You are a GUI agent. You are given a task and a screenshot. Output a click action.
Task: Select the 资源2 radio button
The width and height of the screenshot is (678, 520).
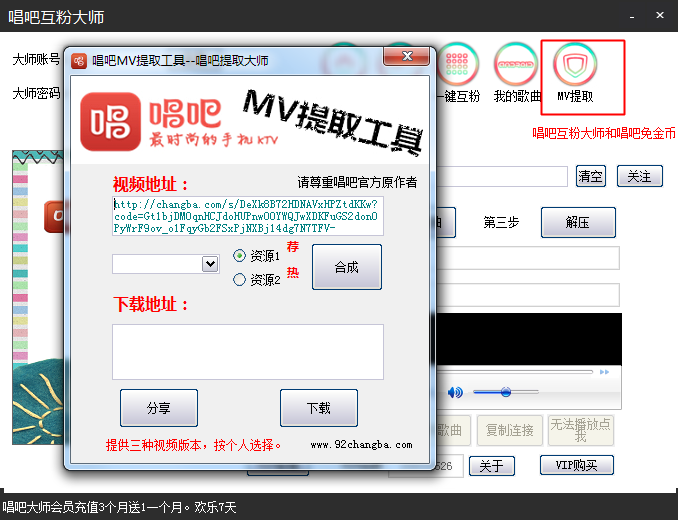(x=239, y=280)
